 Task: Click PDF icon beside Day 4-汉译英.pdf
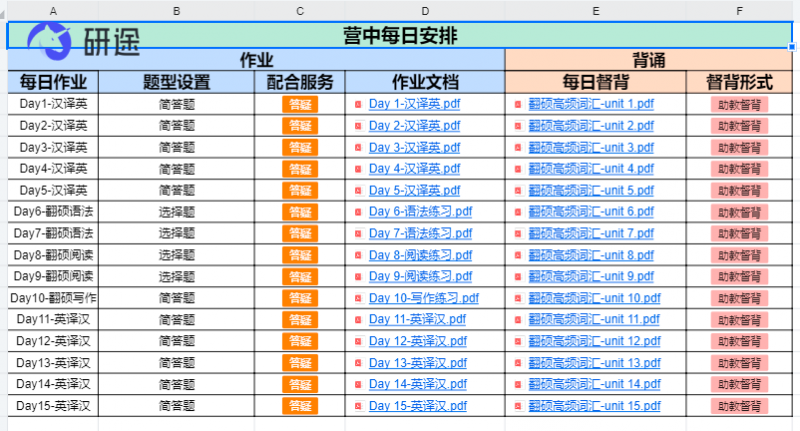358,169
